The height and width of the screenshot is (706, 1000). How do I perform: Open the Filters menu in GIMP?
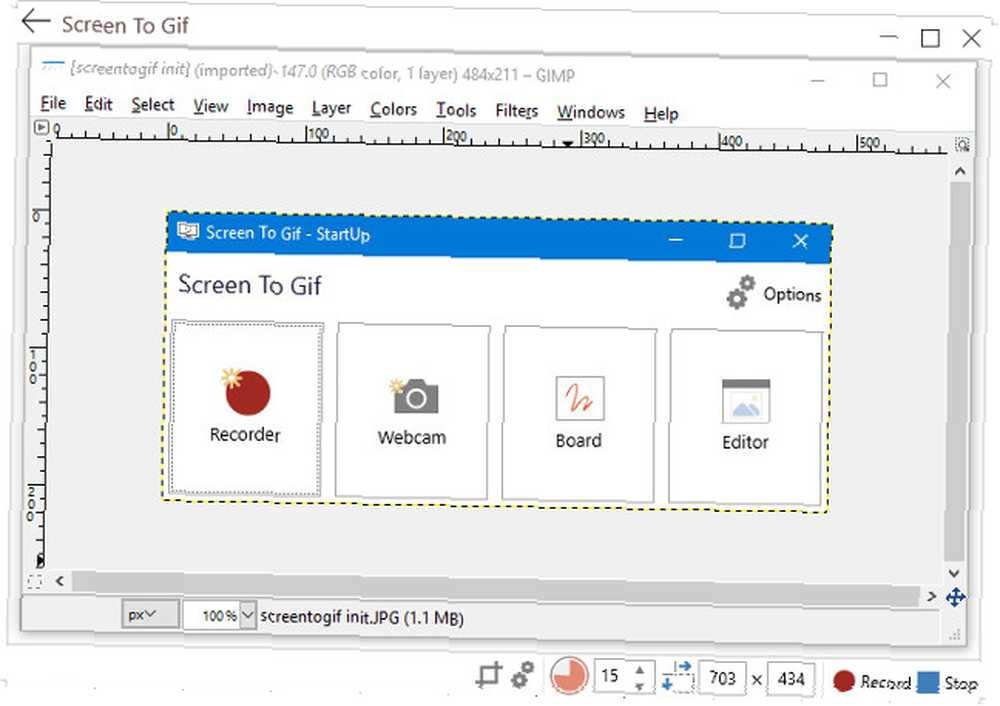click(517, 112)
